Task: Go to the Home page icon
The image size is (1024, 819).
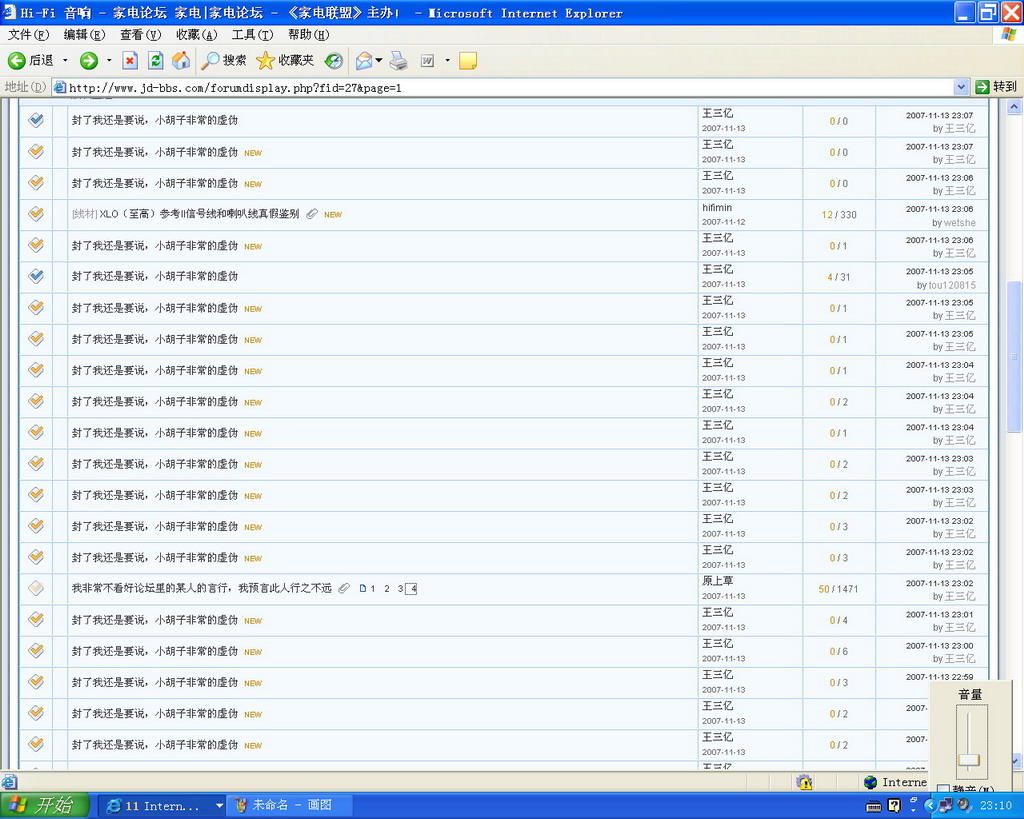Action: tap(181, 61)
